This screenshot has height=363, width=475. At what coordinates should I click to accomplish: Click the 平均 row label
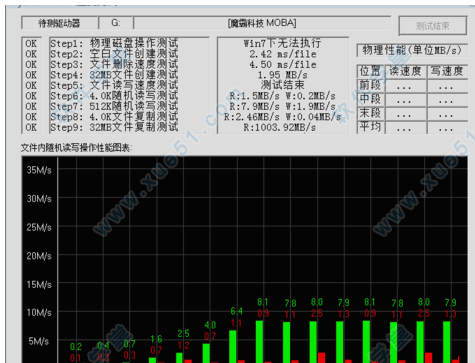click(370, 127)
